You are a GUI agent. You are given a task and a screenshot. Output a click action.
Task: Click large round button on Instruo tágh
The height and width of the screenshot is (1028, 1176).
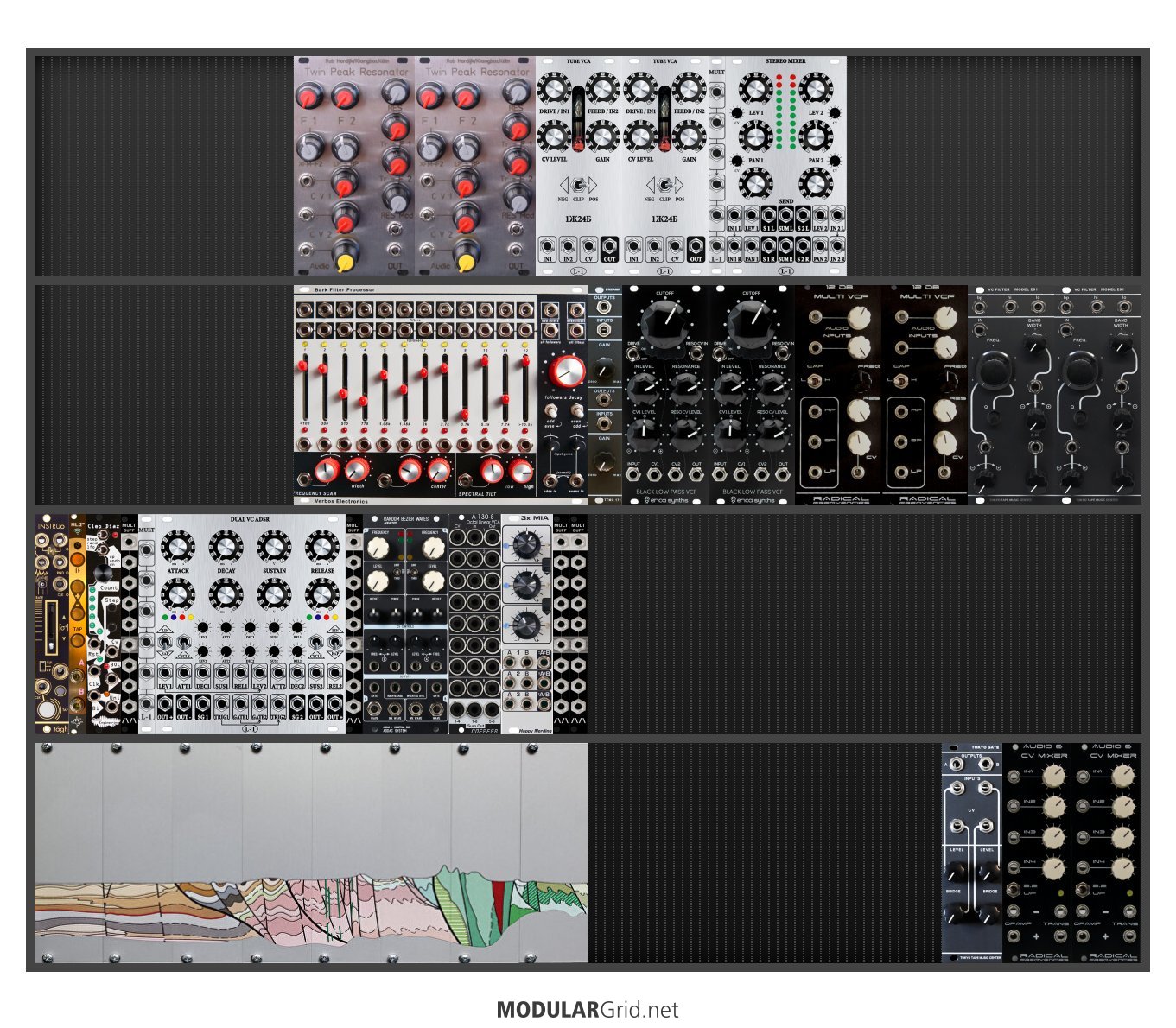[47, 710]
